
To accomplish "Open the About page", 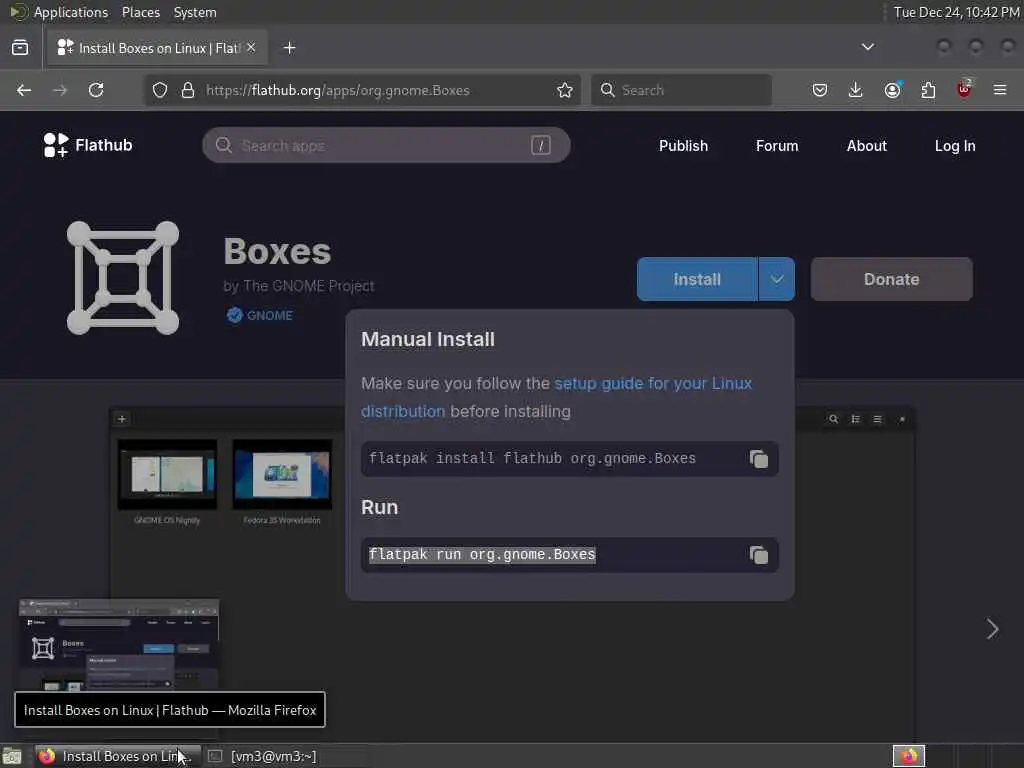I will [x=867, y=146].
